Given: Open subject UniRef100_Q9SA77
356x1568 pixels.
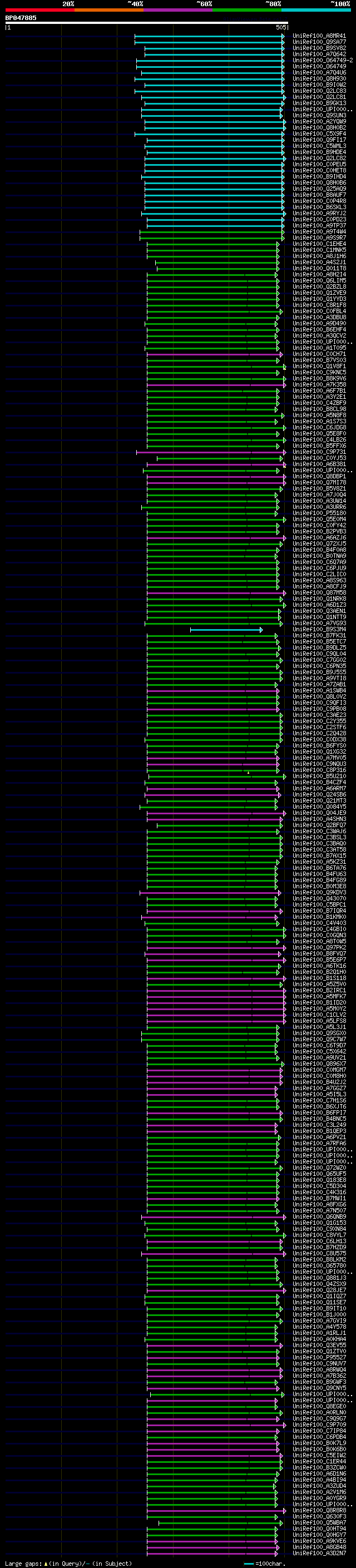Looking at the screenshot, I should coord(319,42).
